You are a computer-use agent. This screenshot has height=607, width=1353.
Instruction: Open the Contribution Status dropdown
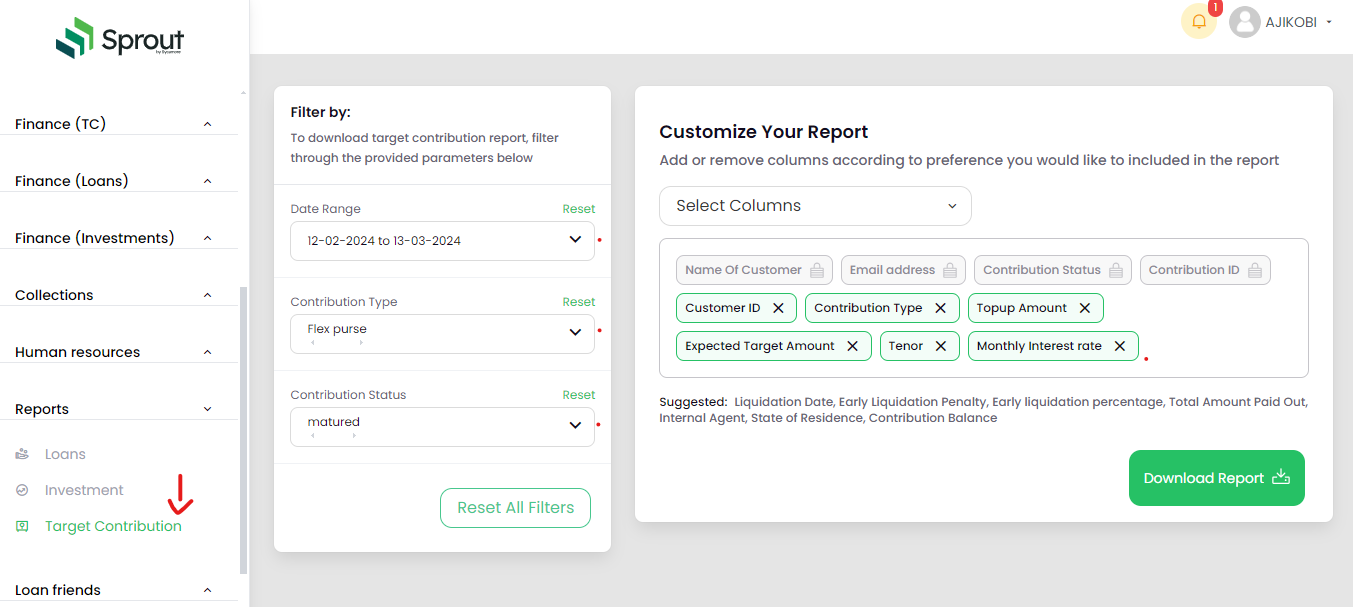click(442, 426)
